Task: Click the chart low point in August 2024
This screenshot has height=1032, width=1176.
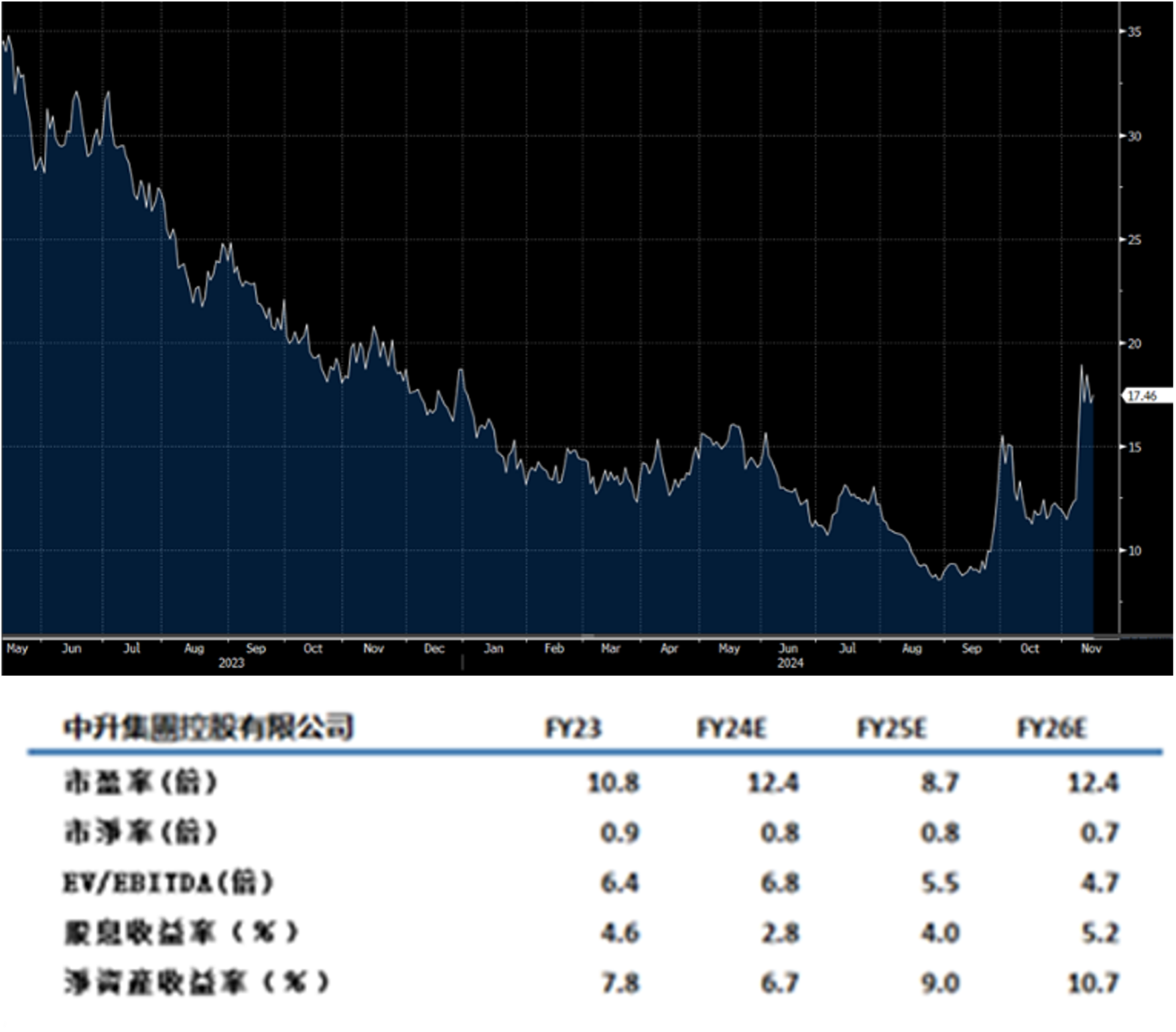Action: [938, 580]
